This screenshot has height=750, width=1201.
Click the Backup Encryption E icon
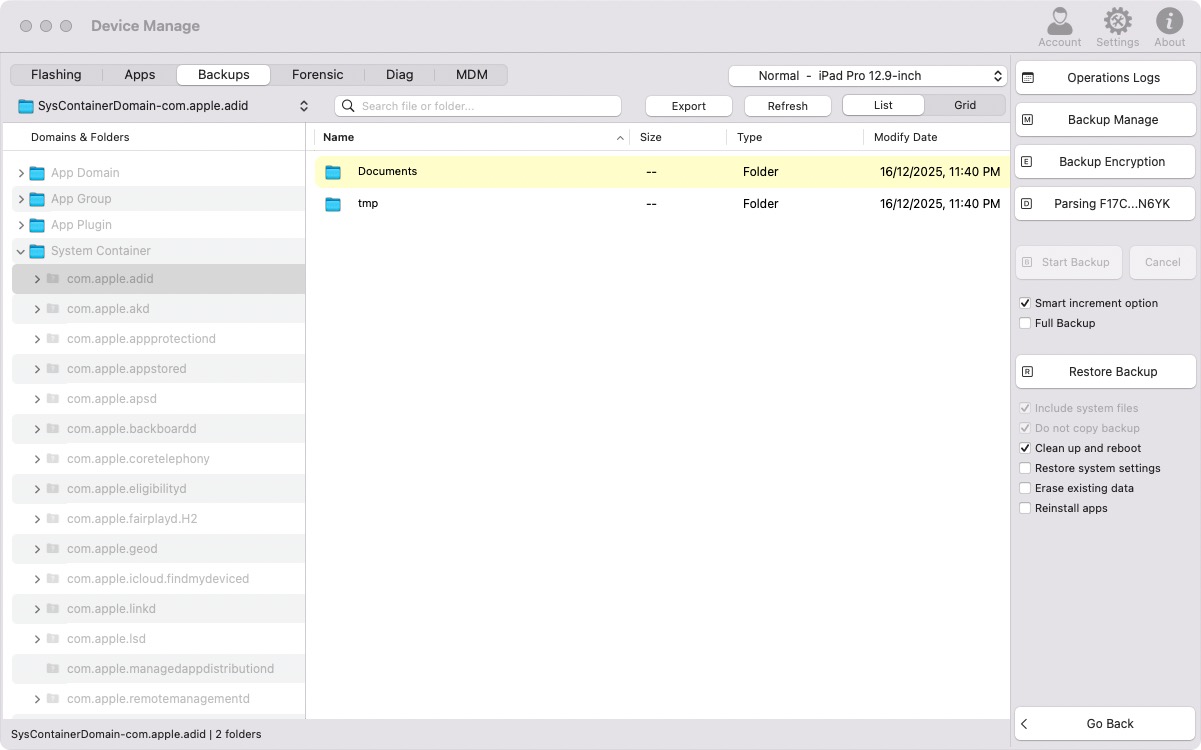pyautogui.click(x=1027, y=162)
